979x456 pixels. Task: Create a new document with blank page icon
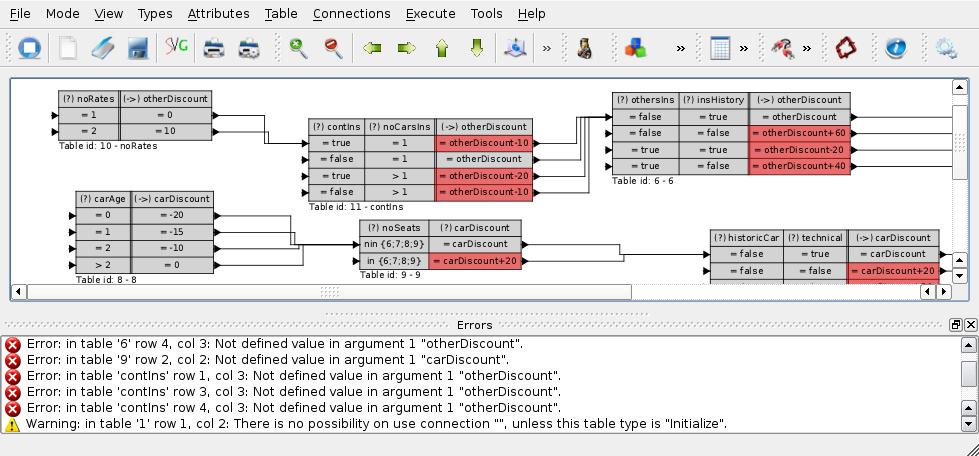click(68, 48)
